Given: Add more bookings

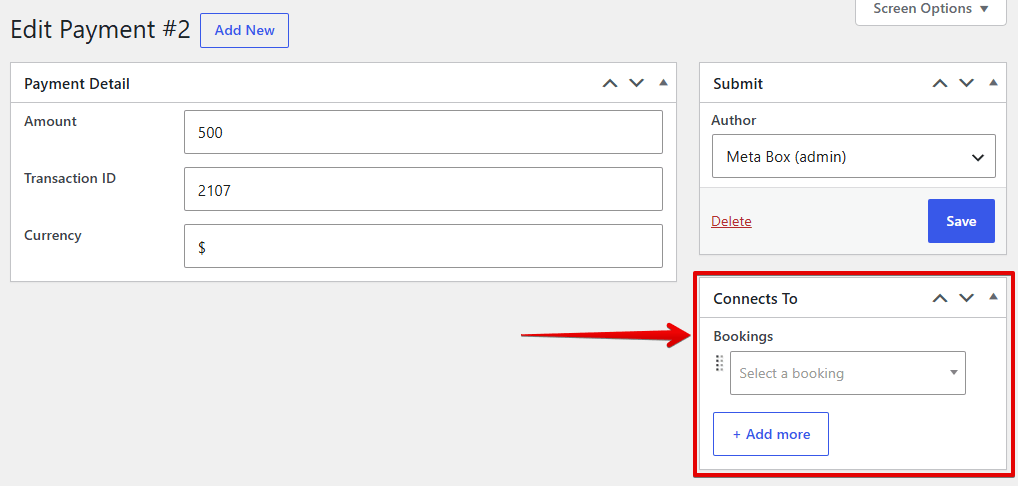Looking at the screenshot, I should (771, 434).
